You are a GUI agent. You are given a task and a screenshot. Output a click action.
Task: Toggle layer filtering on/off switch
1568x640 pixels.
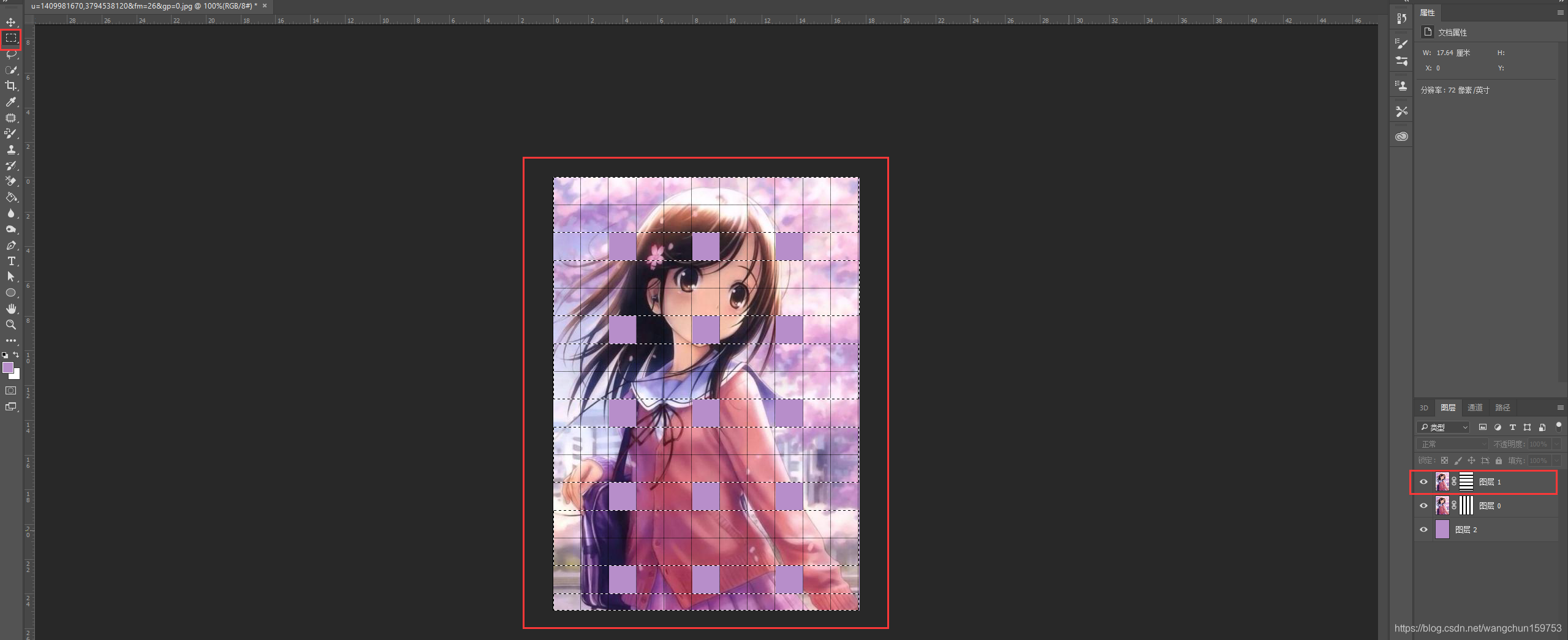pyautogui.click(x=1559, y=427)
